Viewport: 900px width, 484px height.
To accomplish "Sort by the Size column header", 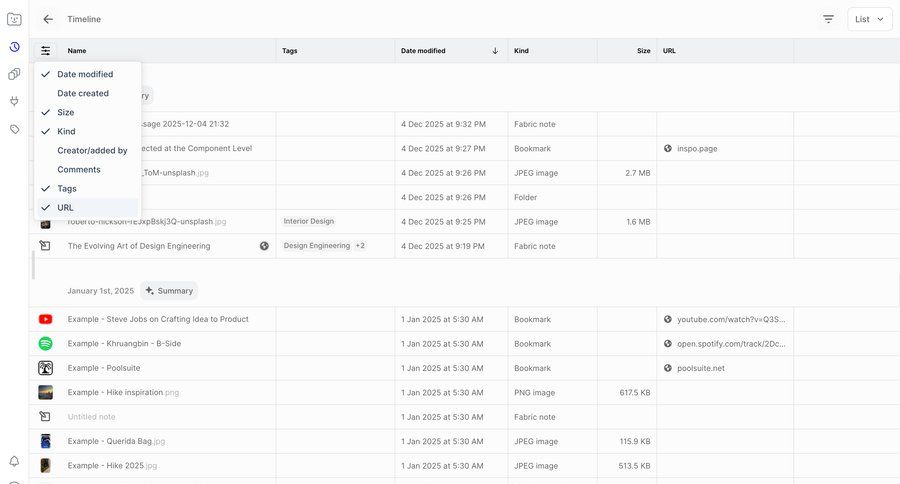I will [643, 51].
